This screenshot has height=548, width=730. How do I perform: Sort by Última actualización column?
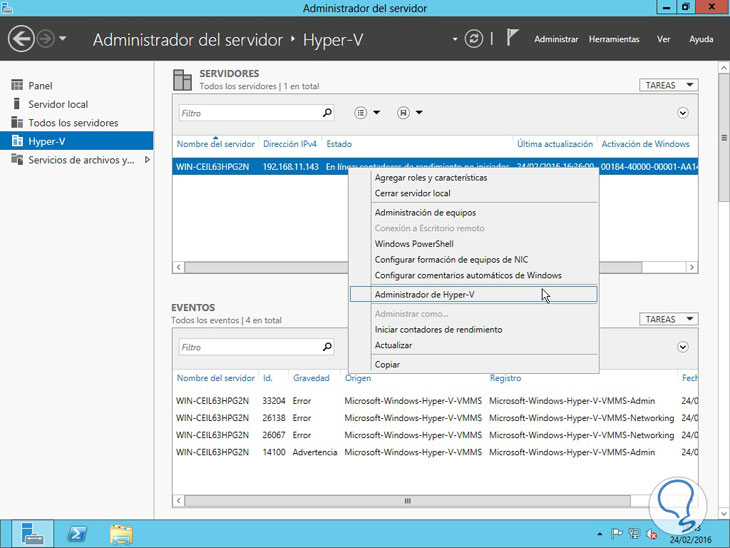(x=555, y=144)
